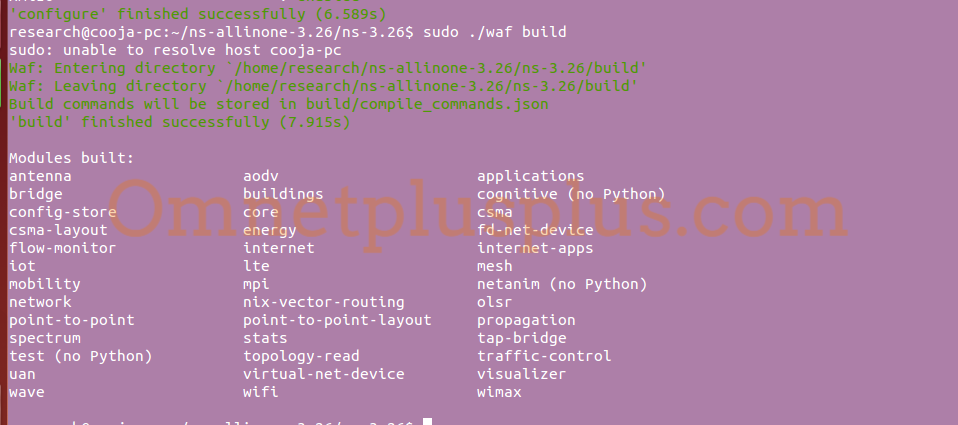Select 'netanim (no Python)' in the list
The width and height of the screenshot is (958, 425).
pos(561,284)
